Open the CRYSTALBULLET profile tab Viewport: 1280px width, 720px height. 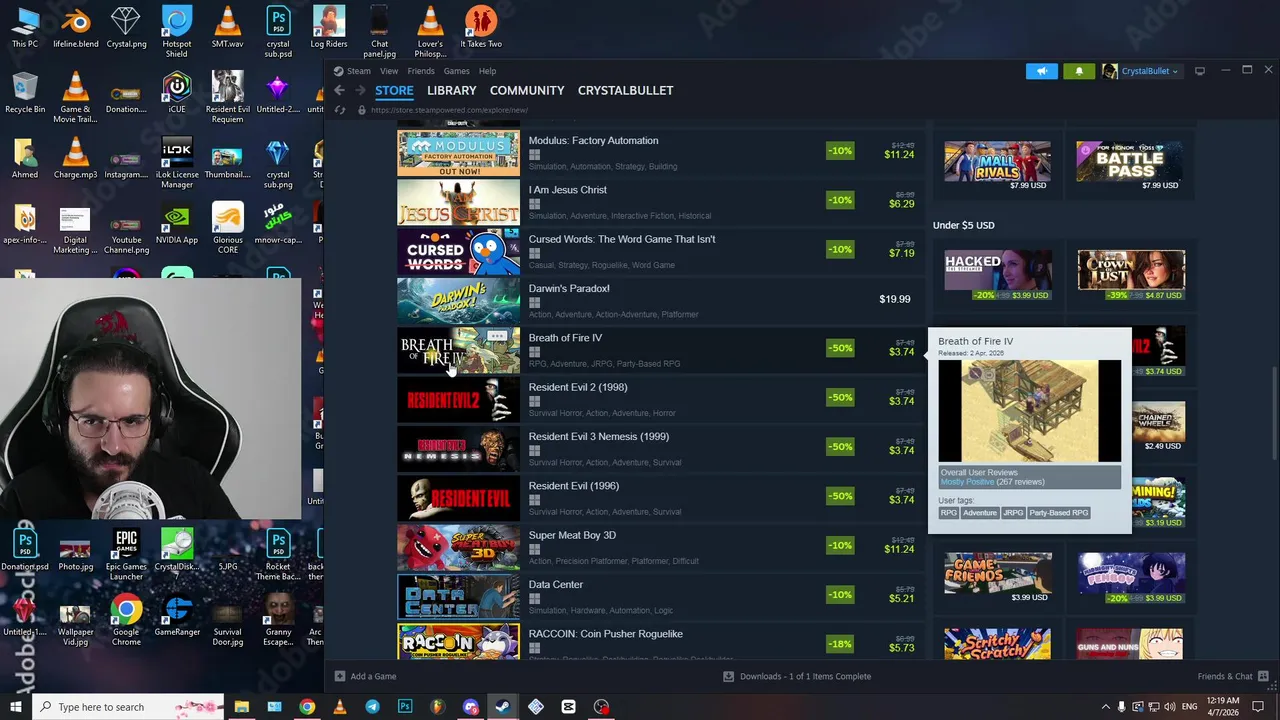(625, 90)
